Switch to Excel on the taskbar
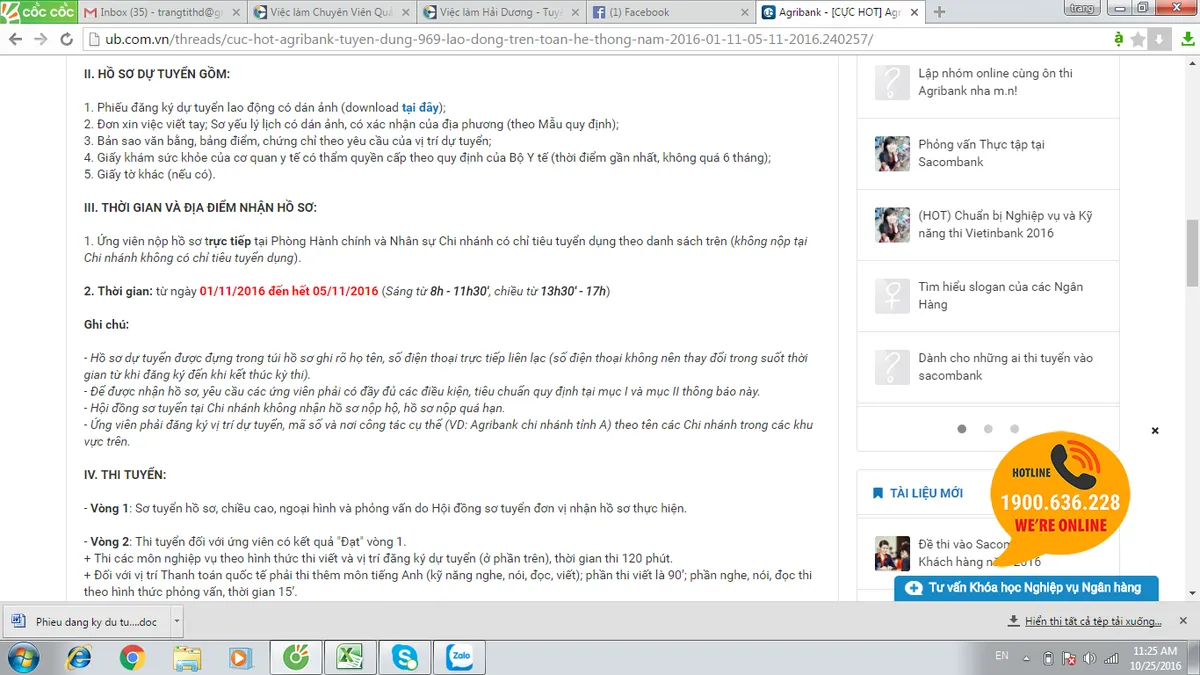The height and width of the screenshot is (675, 1200). click(351, 657)
